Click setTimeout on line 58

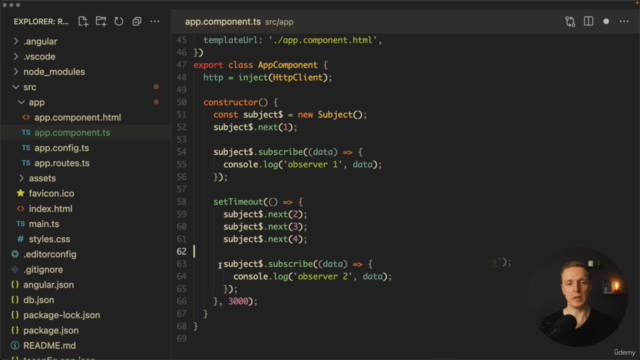tap(238, 202)
